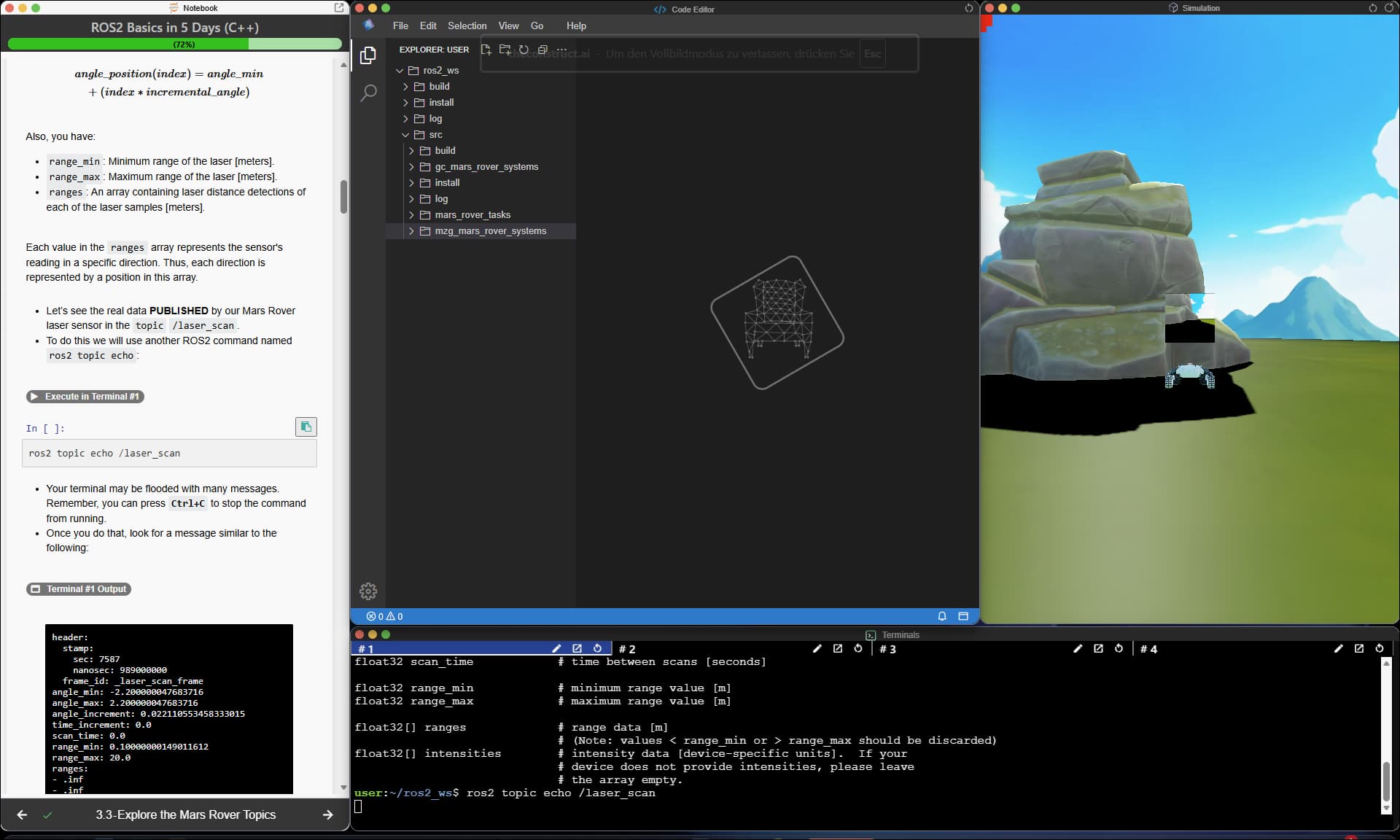Pop out the Notebook panel
This screenshot has height=840, width=1400.
(x=339, y=8)
